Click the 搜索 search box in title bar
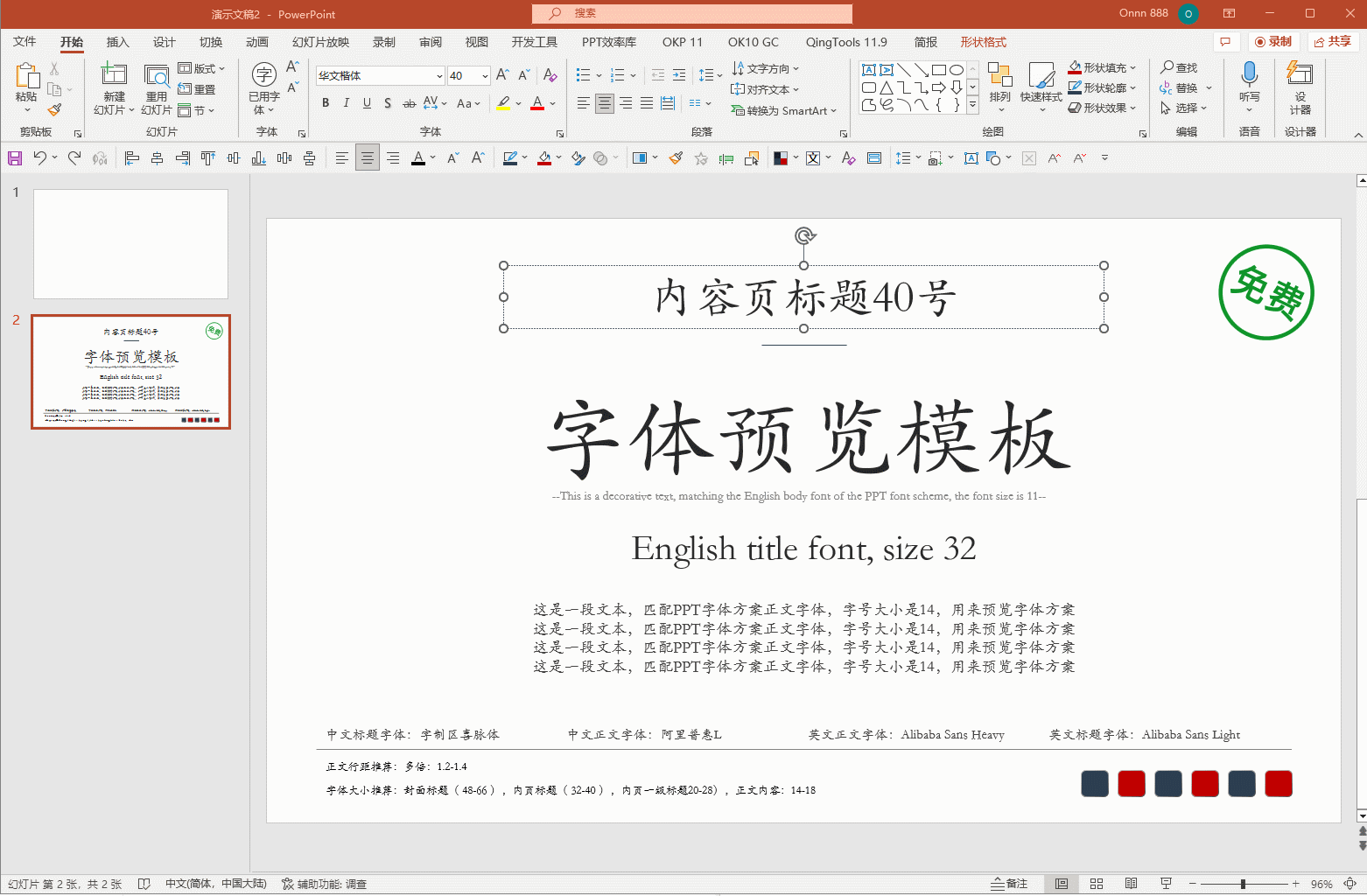This screenshot has width=1367, height=896. tap(692, 13)
